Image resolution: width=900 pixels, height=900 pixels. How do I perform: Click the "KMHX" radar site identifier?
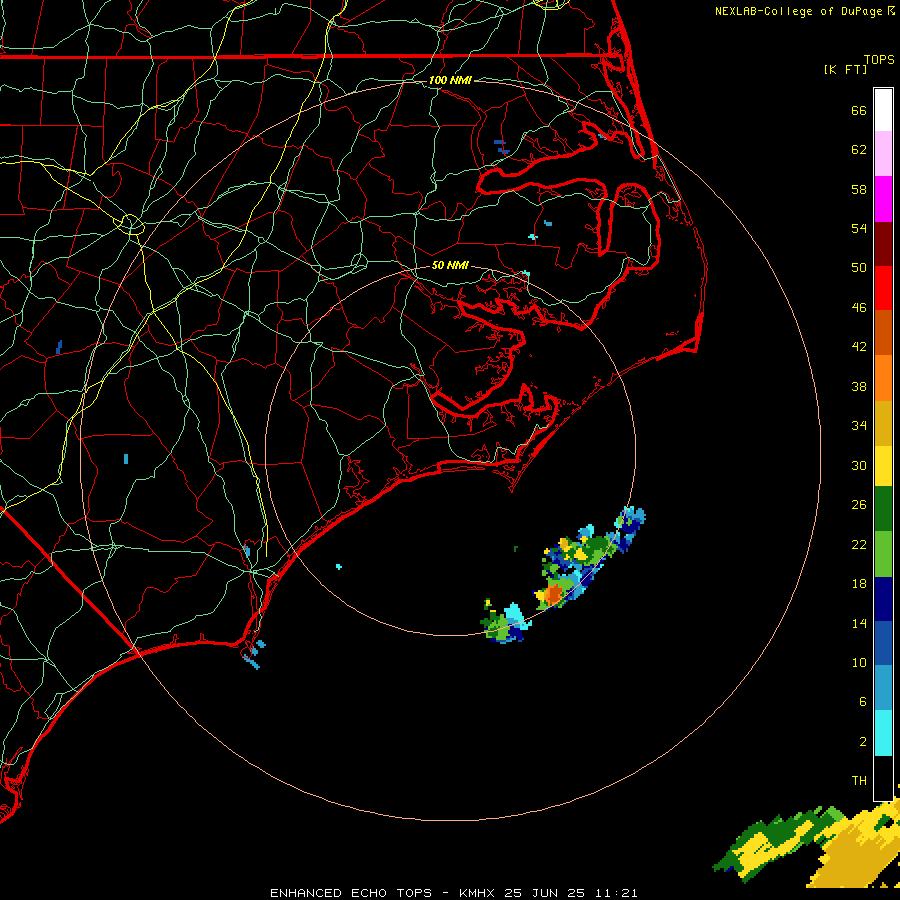point(476,893)
